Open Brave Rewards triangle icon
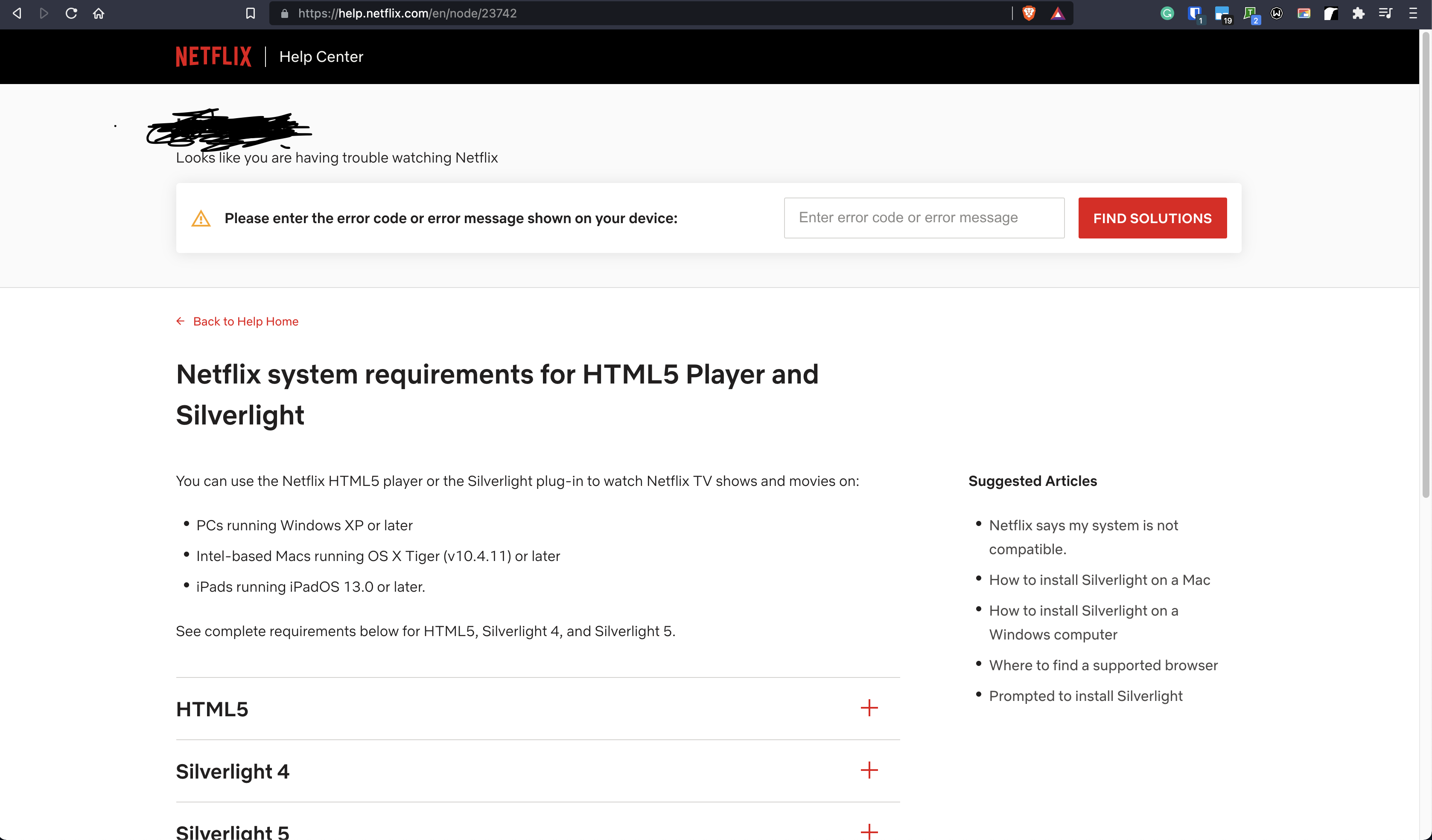This screenshot has width=1432, height=840. click(1057, 13)
